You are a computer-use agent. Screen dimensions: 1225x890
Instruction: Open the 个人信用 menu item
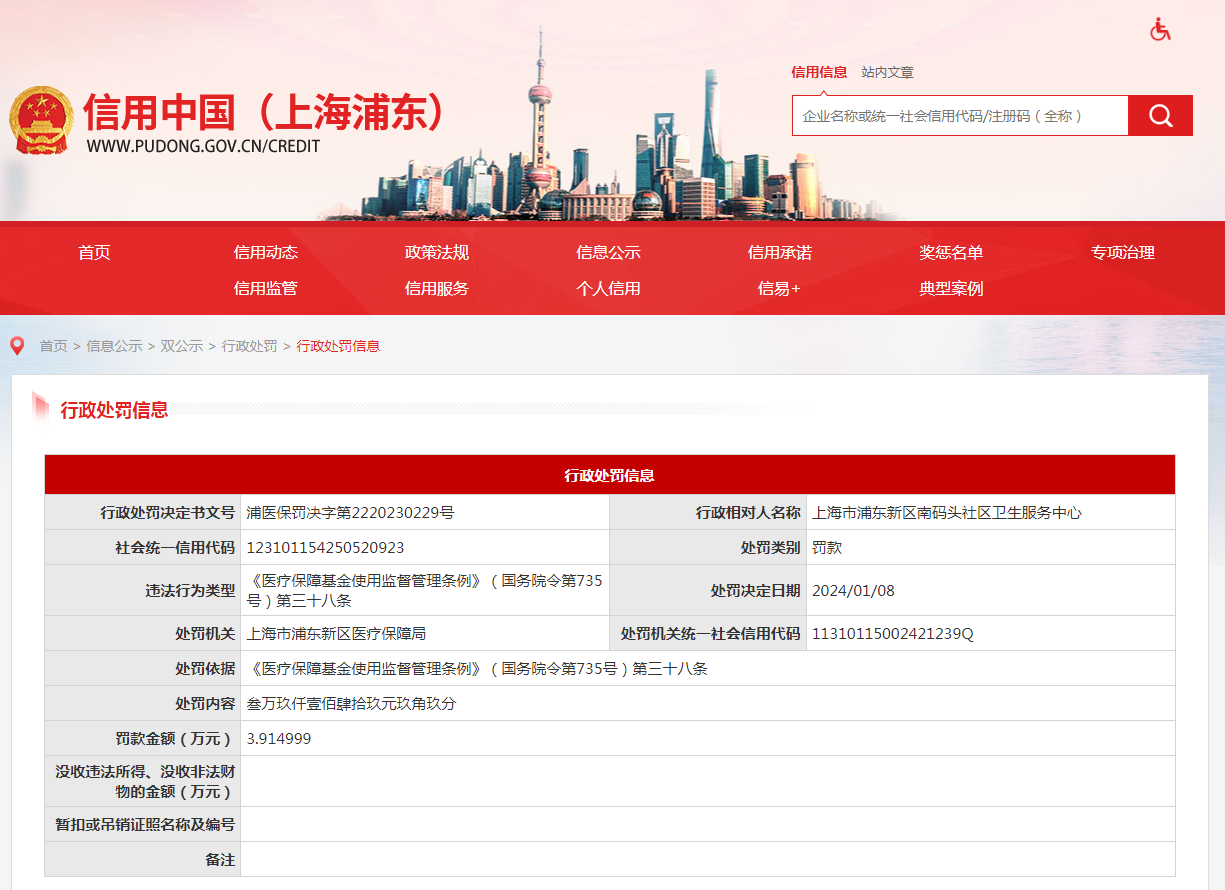point(608,289)
